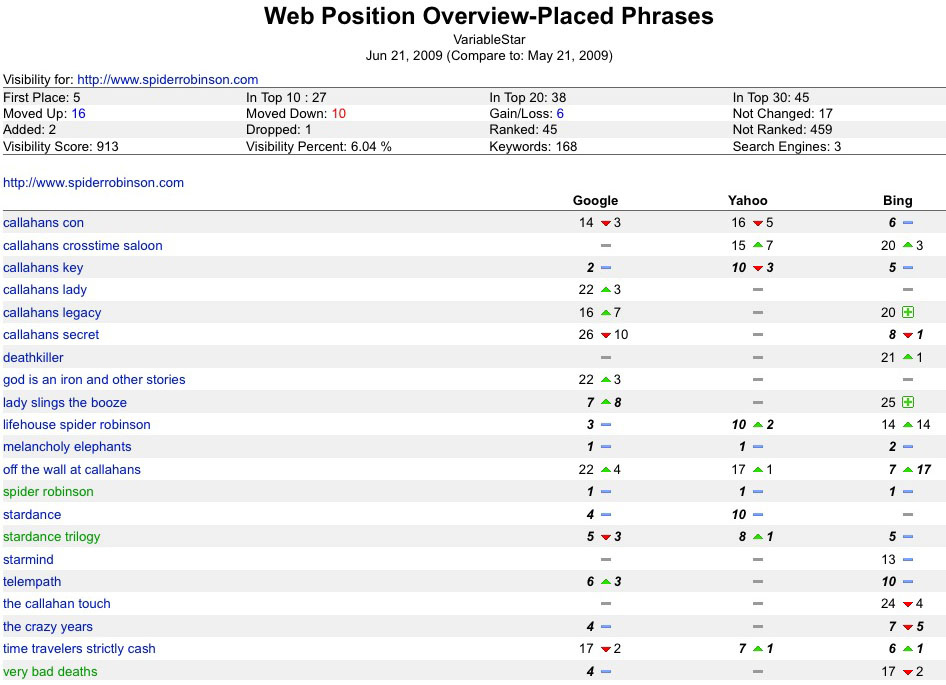946x685 pixels.
Task: Click red down arrow in callahans con Google cell
Action: (x=606, y=223)
